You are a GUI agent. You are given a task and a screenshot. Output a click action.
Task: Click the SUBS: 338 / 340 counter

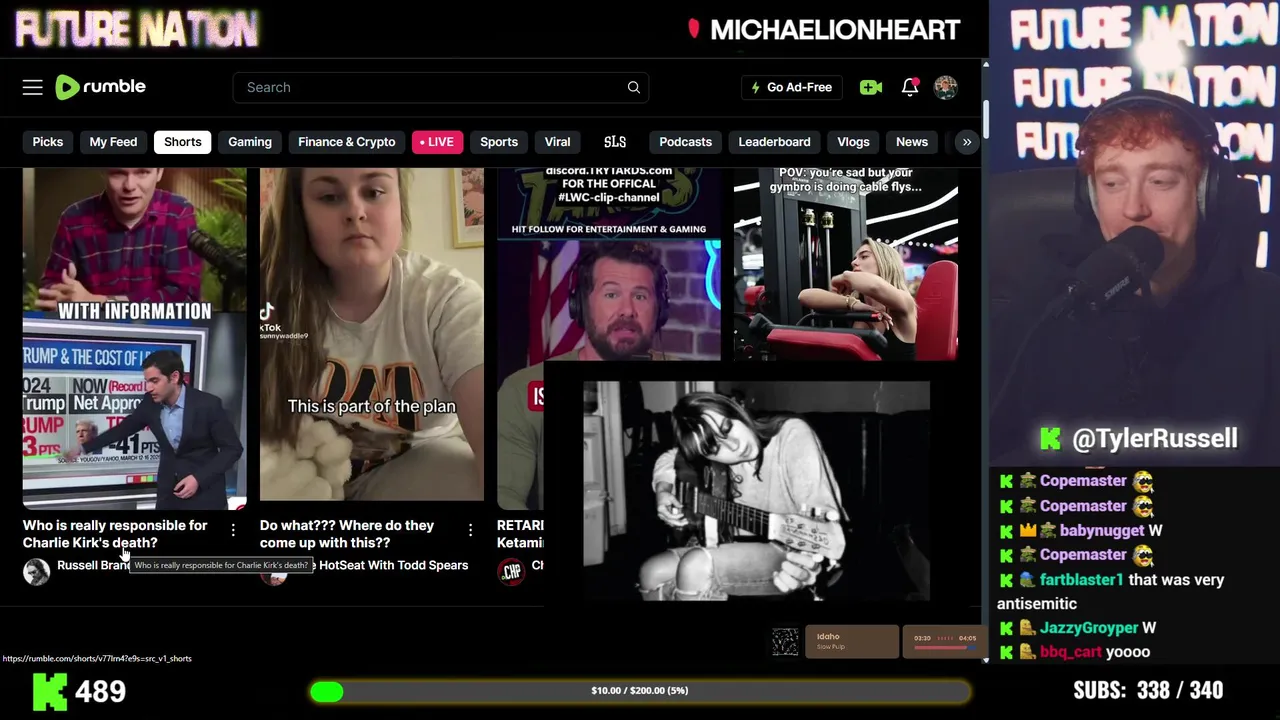(x=1148, y=690)
